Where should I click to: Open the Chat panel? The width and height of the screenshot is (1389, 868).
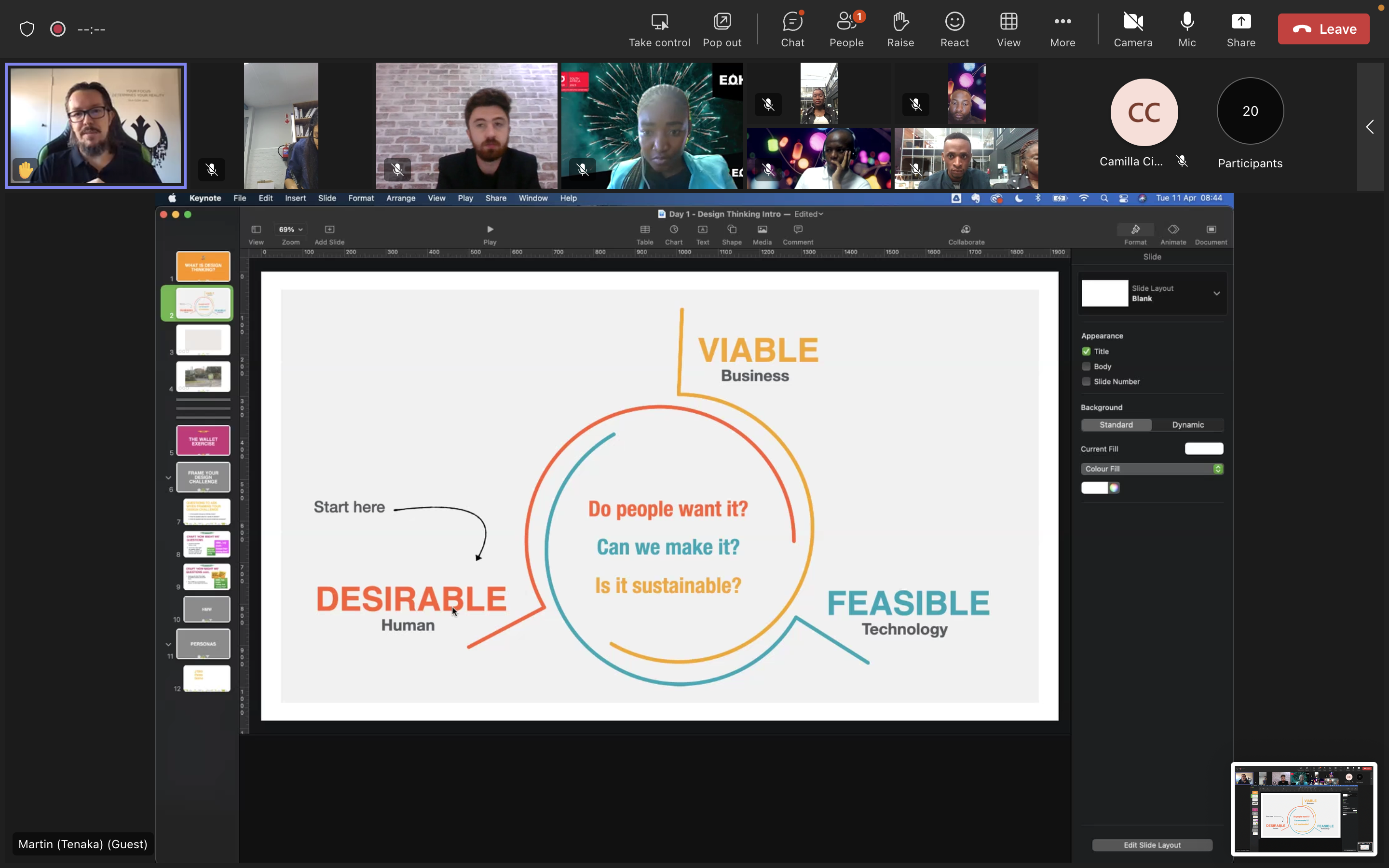coord(792,29)
